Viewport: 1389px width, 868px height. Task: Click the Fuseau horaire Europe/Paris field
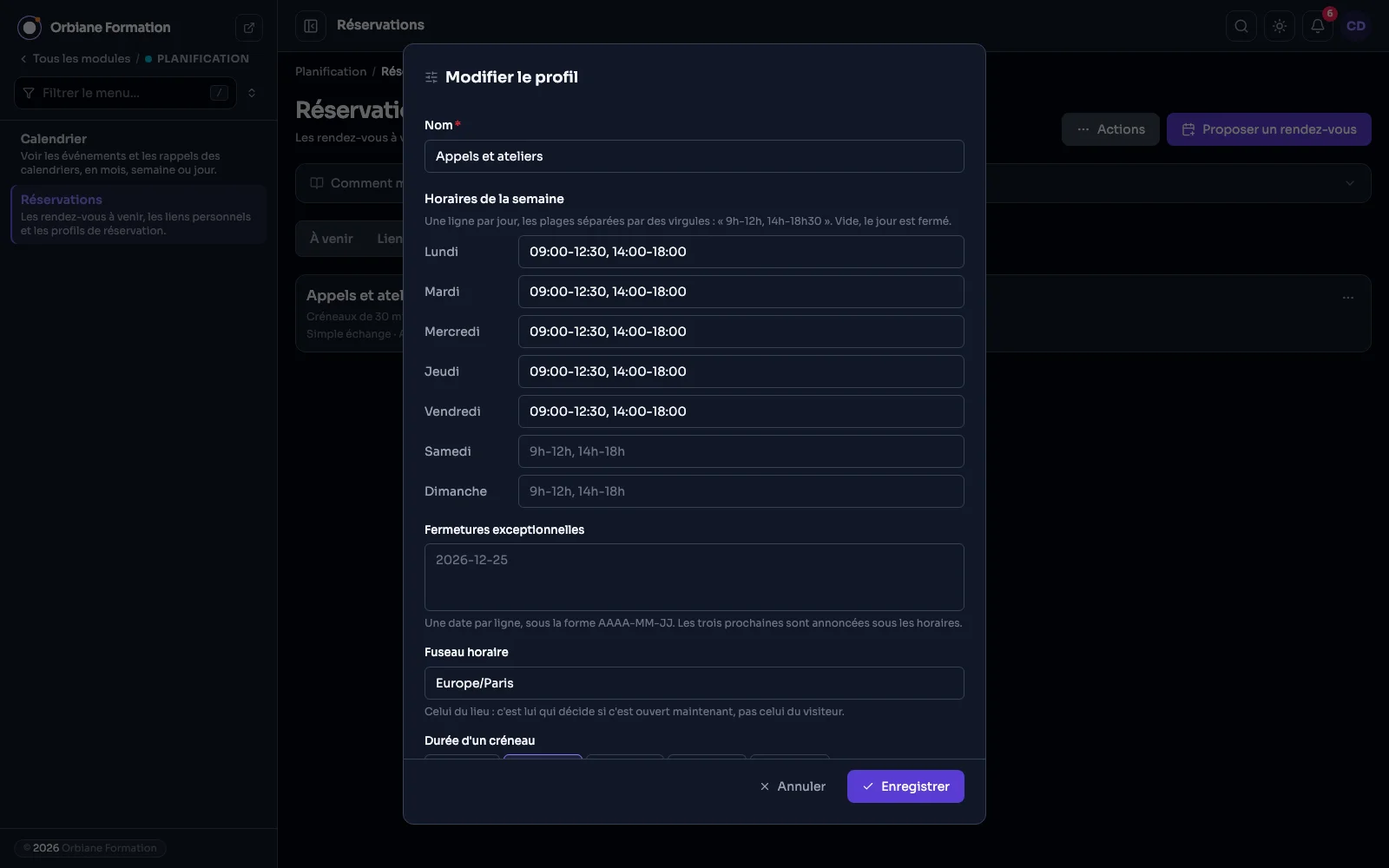(x=694, y=683)
